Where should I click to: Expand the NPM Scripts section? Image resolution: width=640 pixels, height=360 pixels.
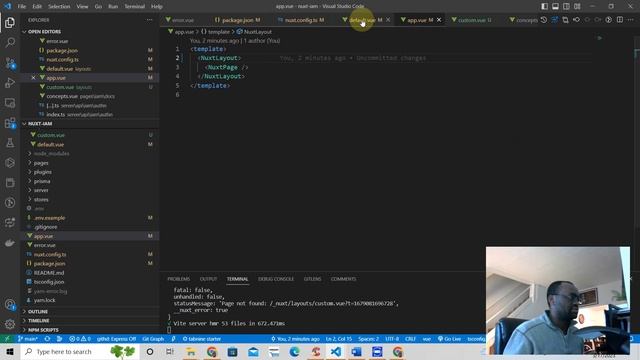pyautogui.click(x=43, y=330)
